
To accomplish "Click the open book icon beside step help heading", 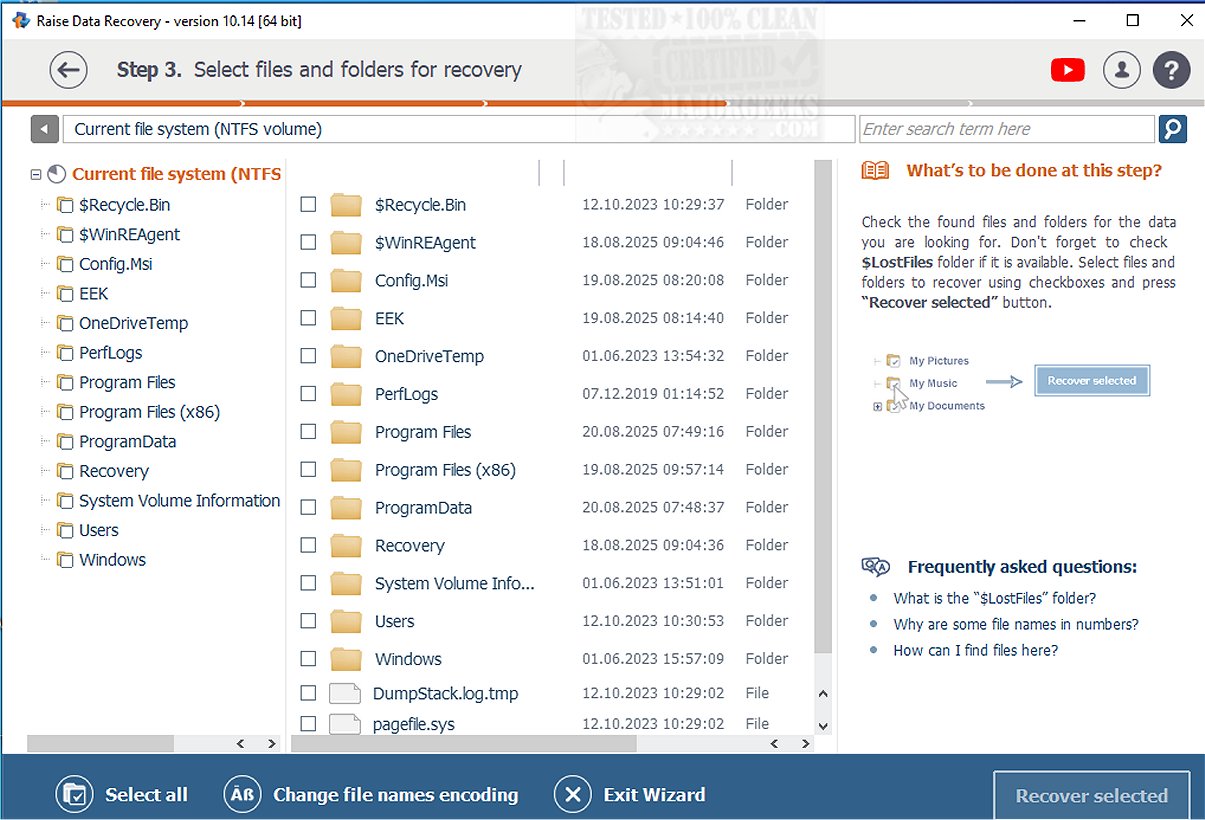I will pyautogui.click(x=875, y=171).
